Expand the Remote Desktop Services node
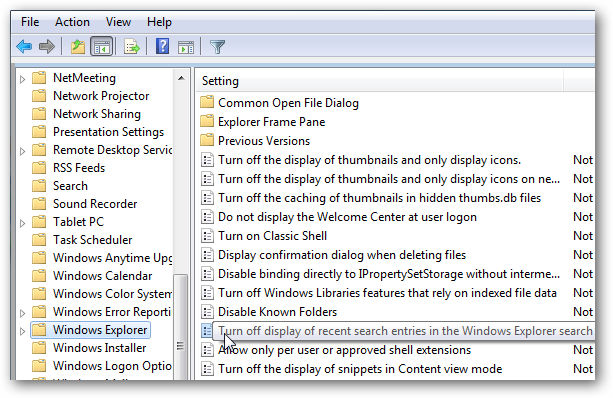The width and height of the screenshot is (613, 398). [x=22, y=151]
